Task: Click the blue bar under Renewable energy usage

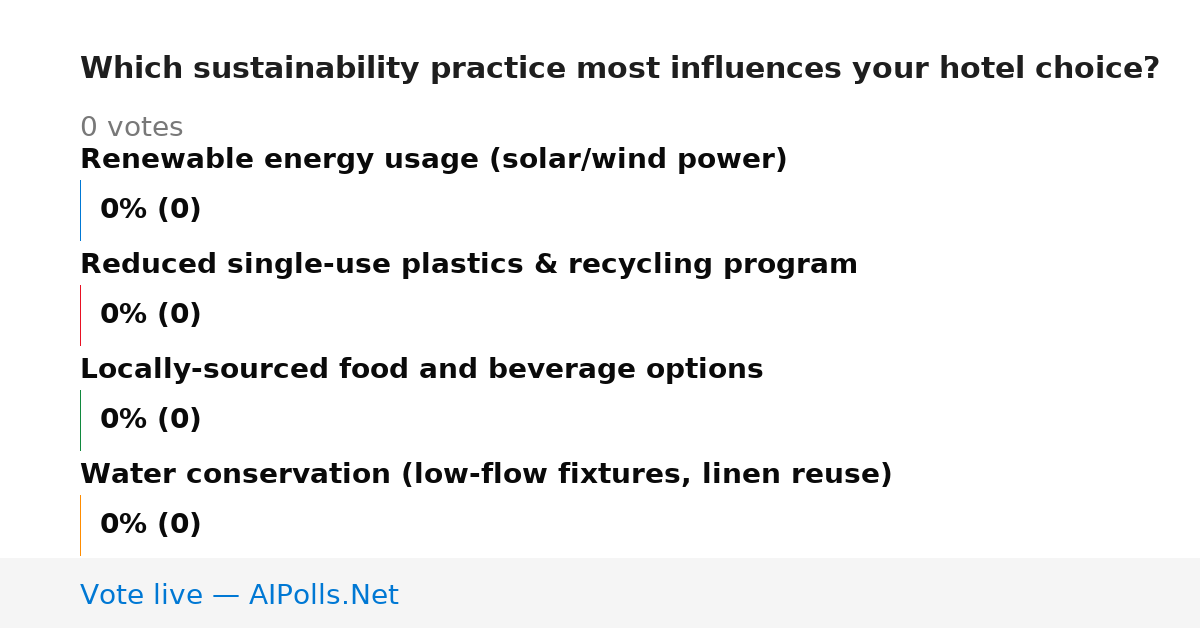Action: pos(80,210)
